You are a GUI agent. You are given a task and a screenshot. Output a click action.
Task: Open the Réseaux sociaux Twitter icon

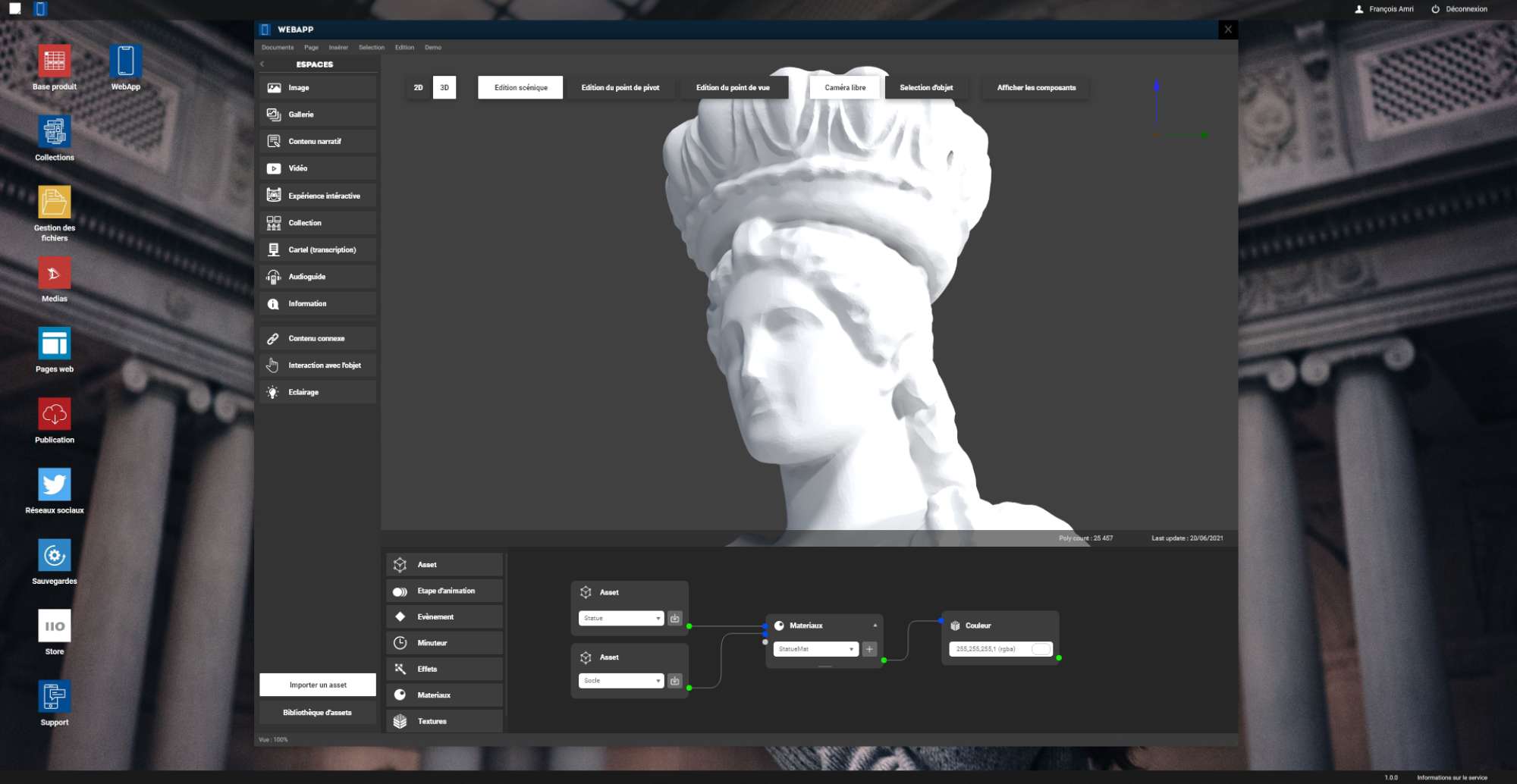55,485
